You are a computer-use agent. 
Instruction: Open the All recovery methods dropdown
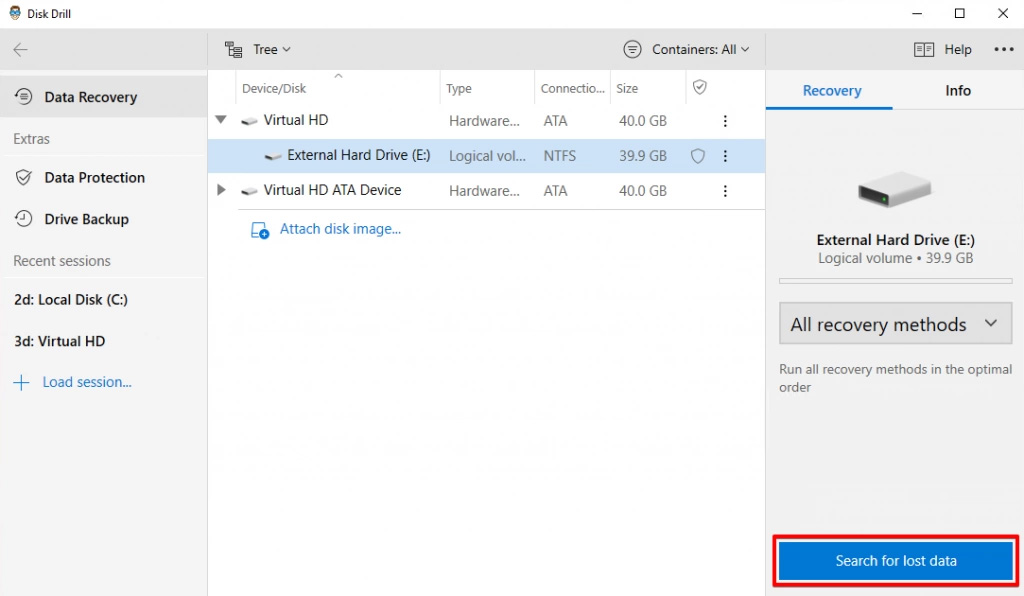(x=895, y=324)
